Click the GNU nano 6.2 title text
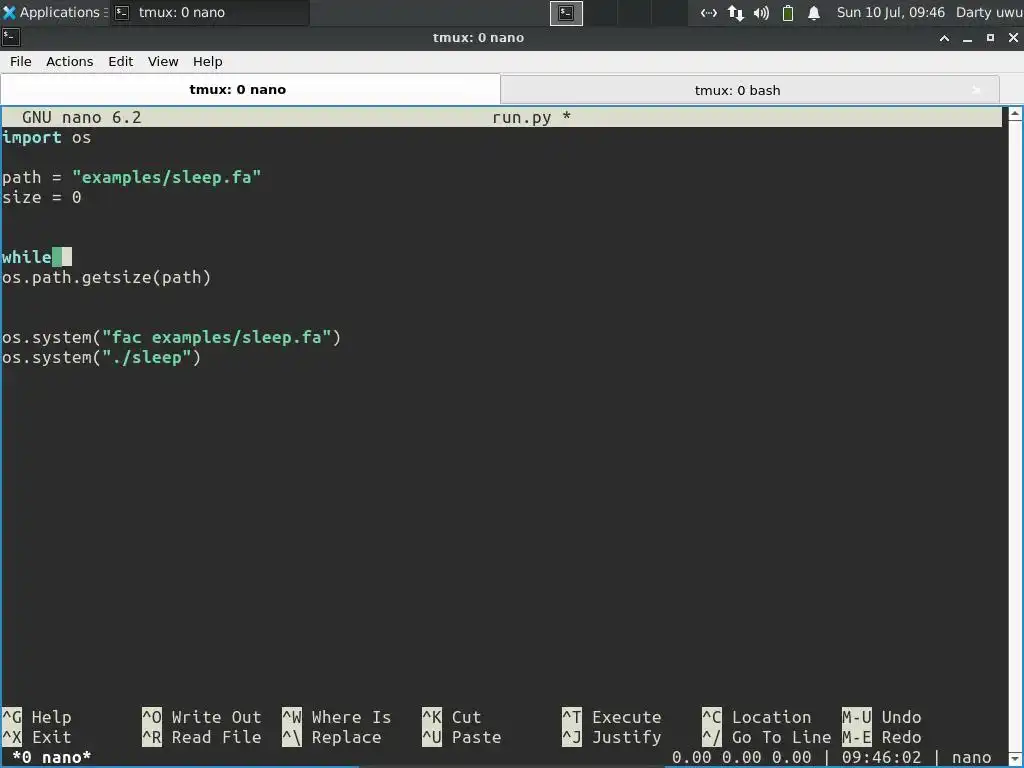The height and width of the screenshot is (768, 1024). tap(82, 118)
